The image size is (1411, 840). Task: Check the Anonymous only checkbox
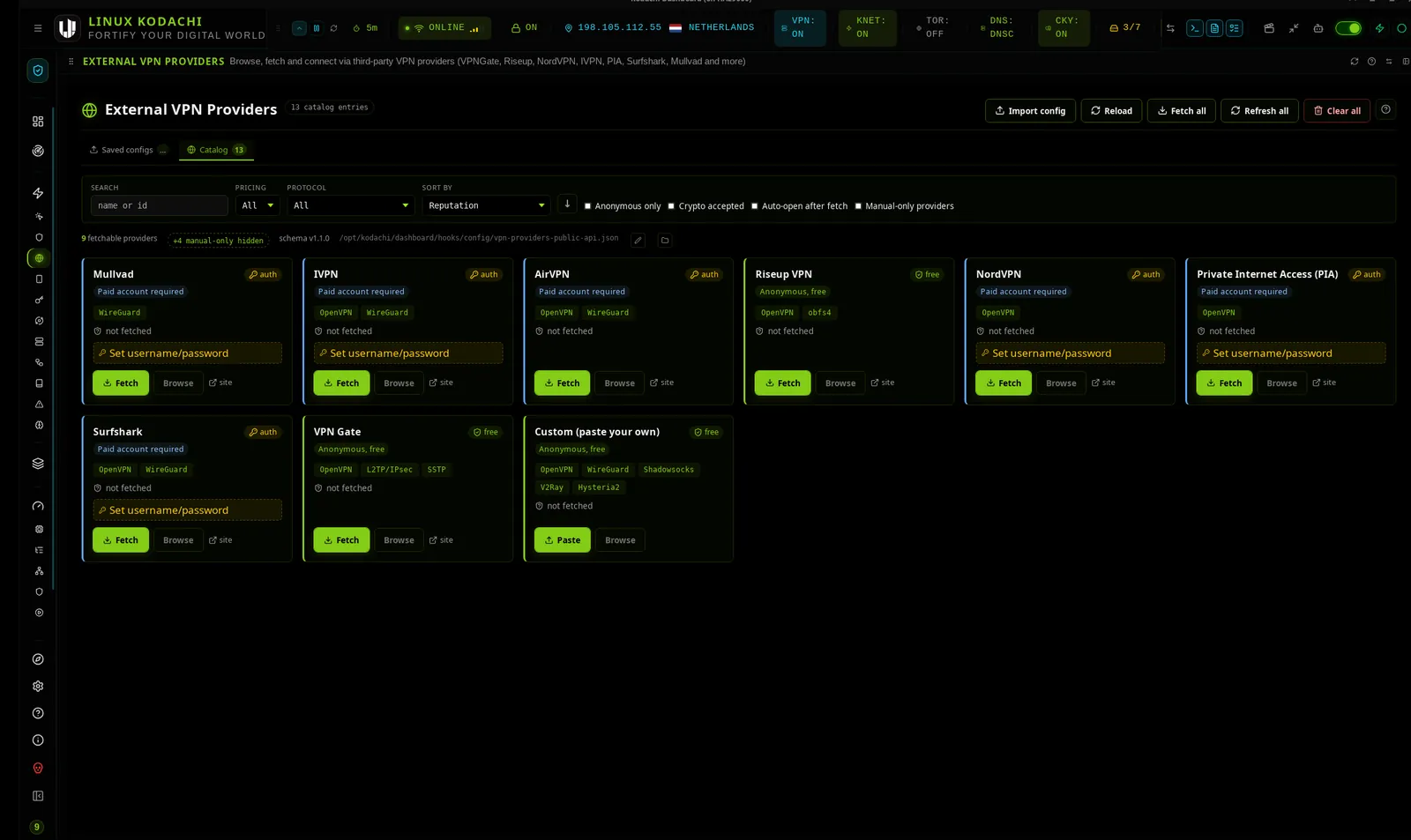pyautogui.click(x=588, y=206)
